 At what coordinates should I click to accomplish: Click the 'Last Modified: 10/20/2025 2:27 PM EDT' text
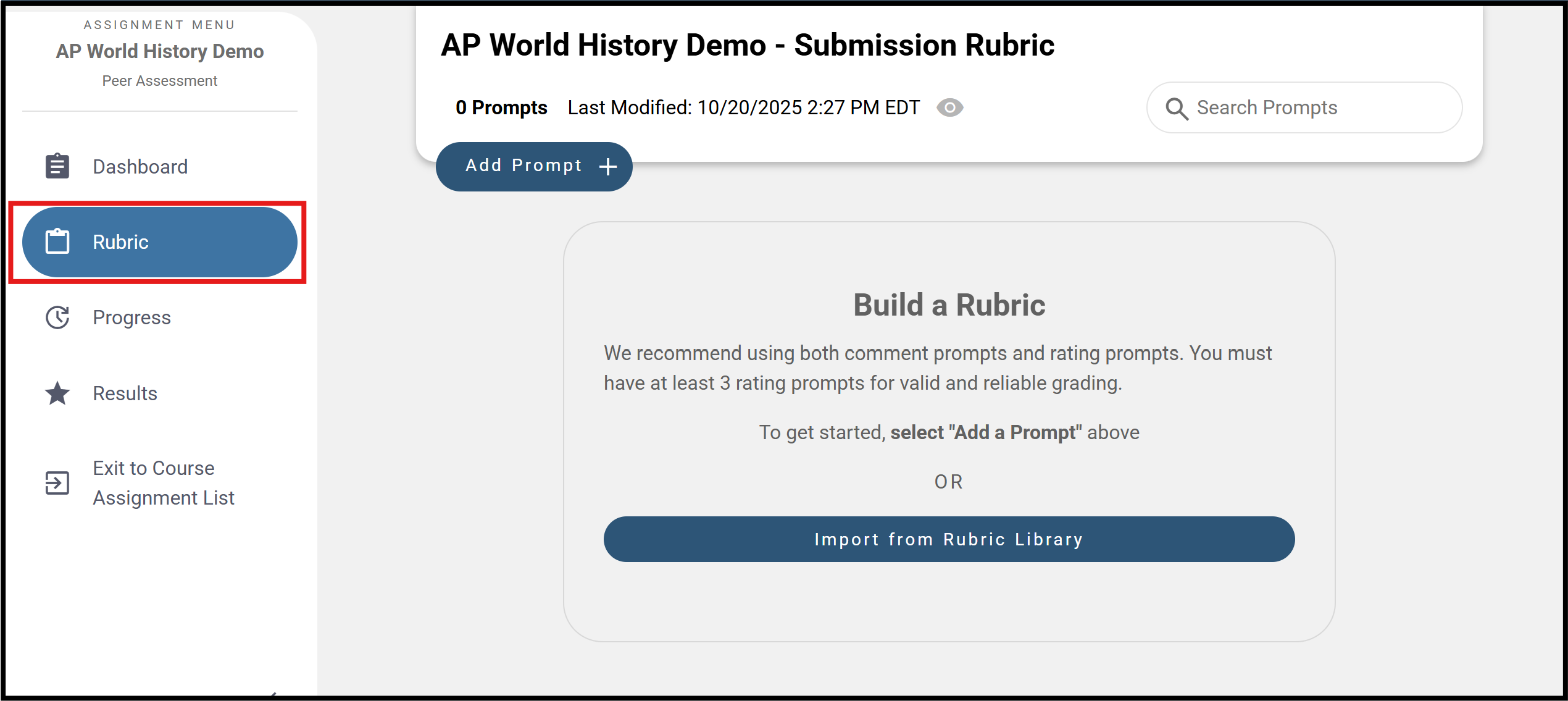click(744, 107)
